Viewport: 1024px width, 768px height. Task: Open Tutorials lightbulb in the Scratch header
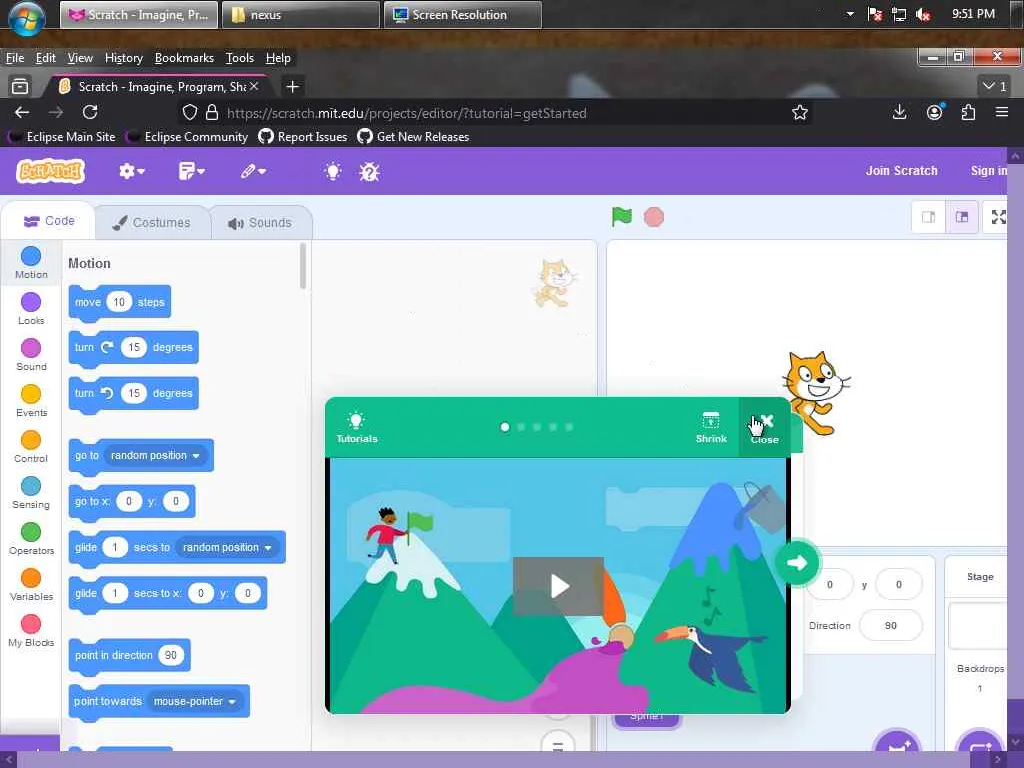(333, 172)
